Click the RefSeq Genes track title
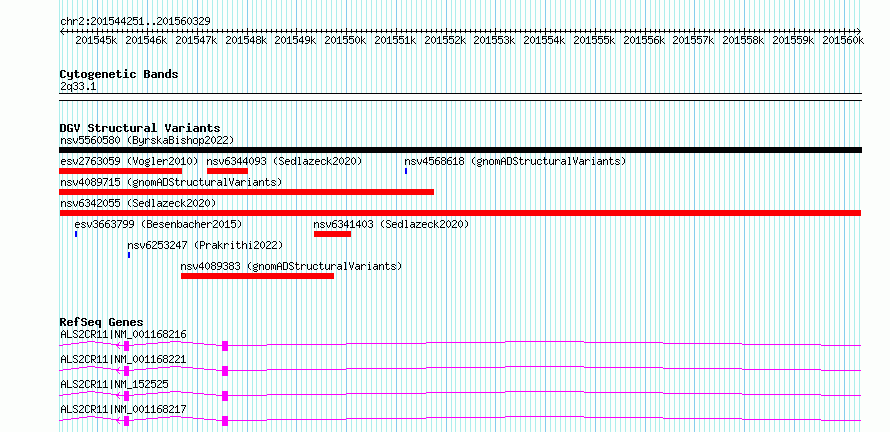This screenshot has width=890, height=432. (x=102, y=322)
